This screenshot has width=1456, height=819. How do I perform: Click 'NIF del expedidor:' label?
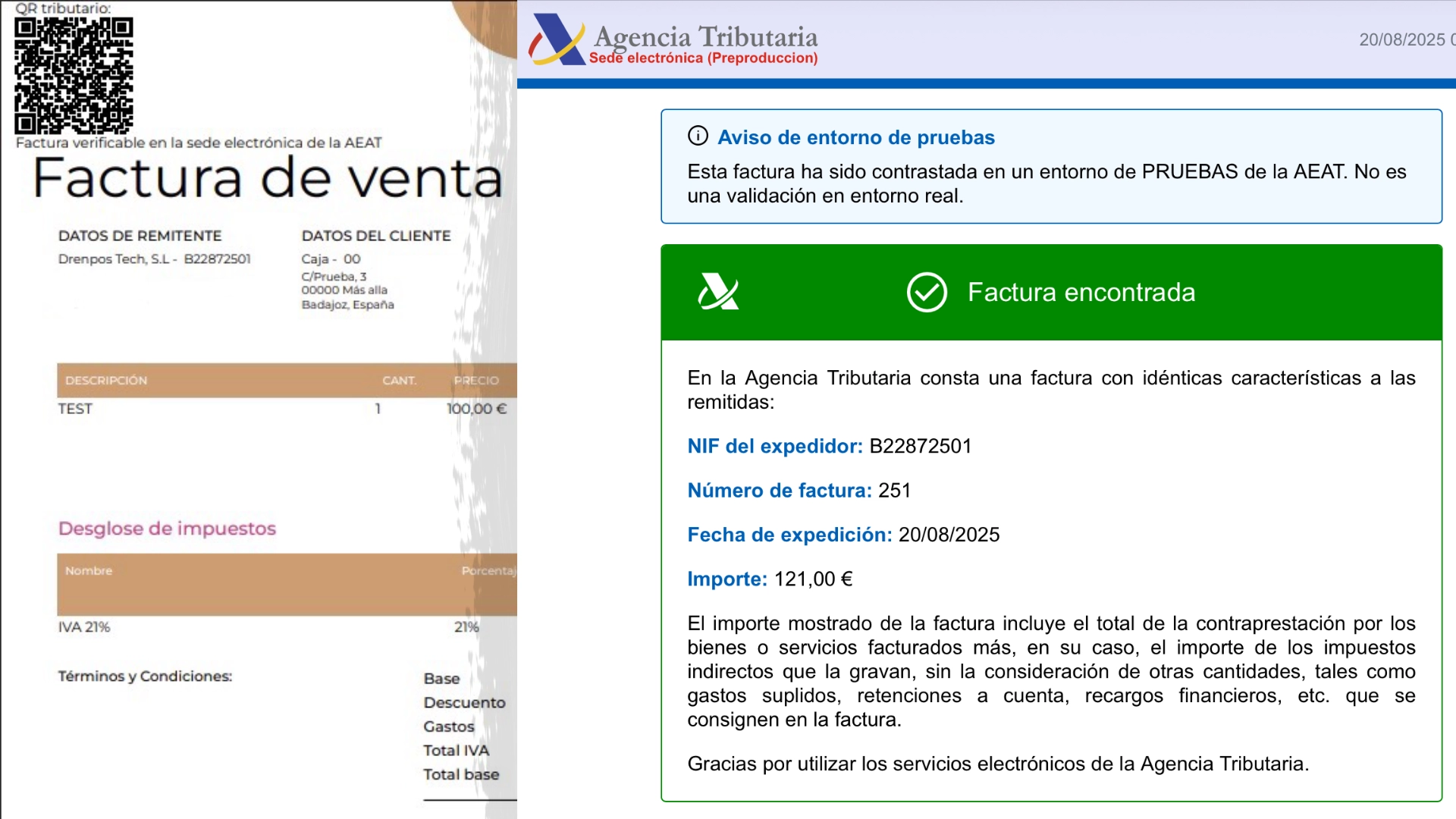775,446
